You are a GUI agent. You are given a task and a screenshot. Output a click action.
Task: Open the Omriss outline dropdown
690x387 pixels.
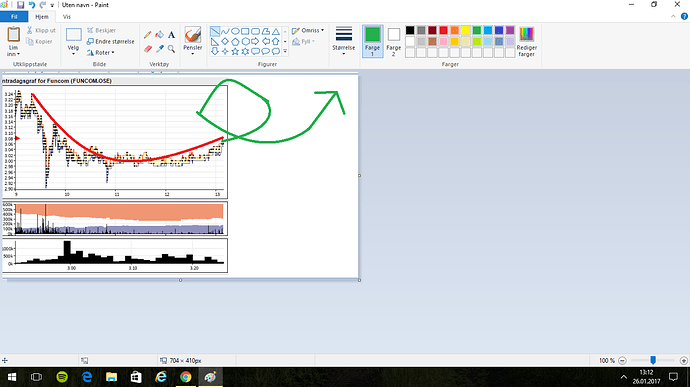[x=308, y=30]
